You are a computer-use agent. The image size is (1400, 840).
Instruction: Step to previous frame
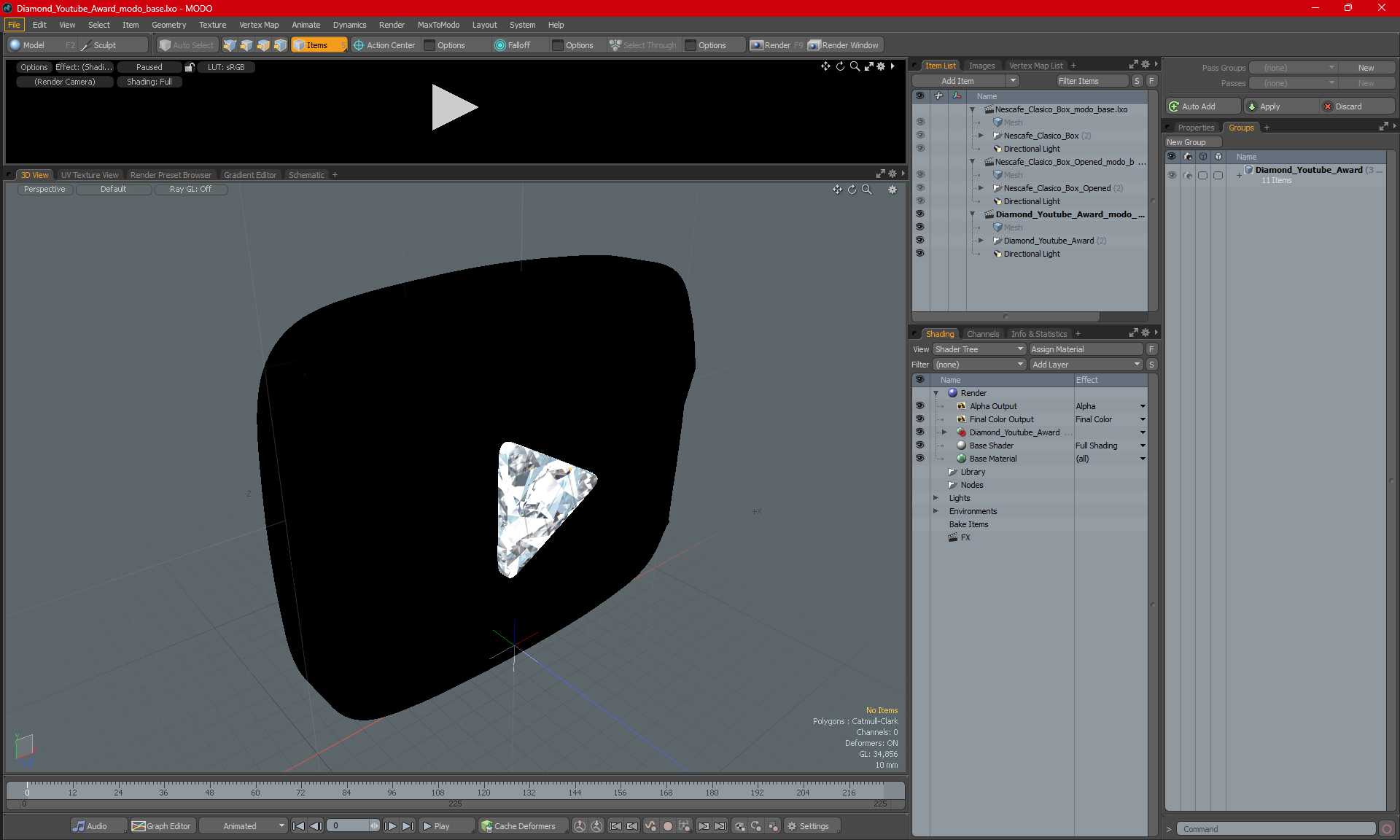(316, 826)
